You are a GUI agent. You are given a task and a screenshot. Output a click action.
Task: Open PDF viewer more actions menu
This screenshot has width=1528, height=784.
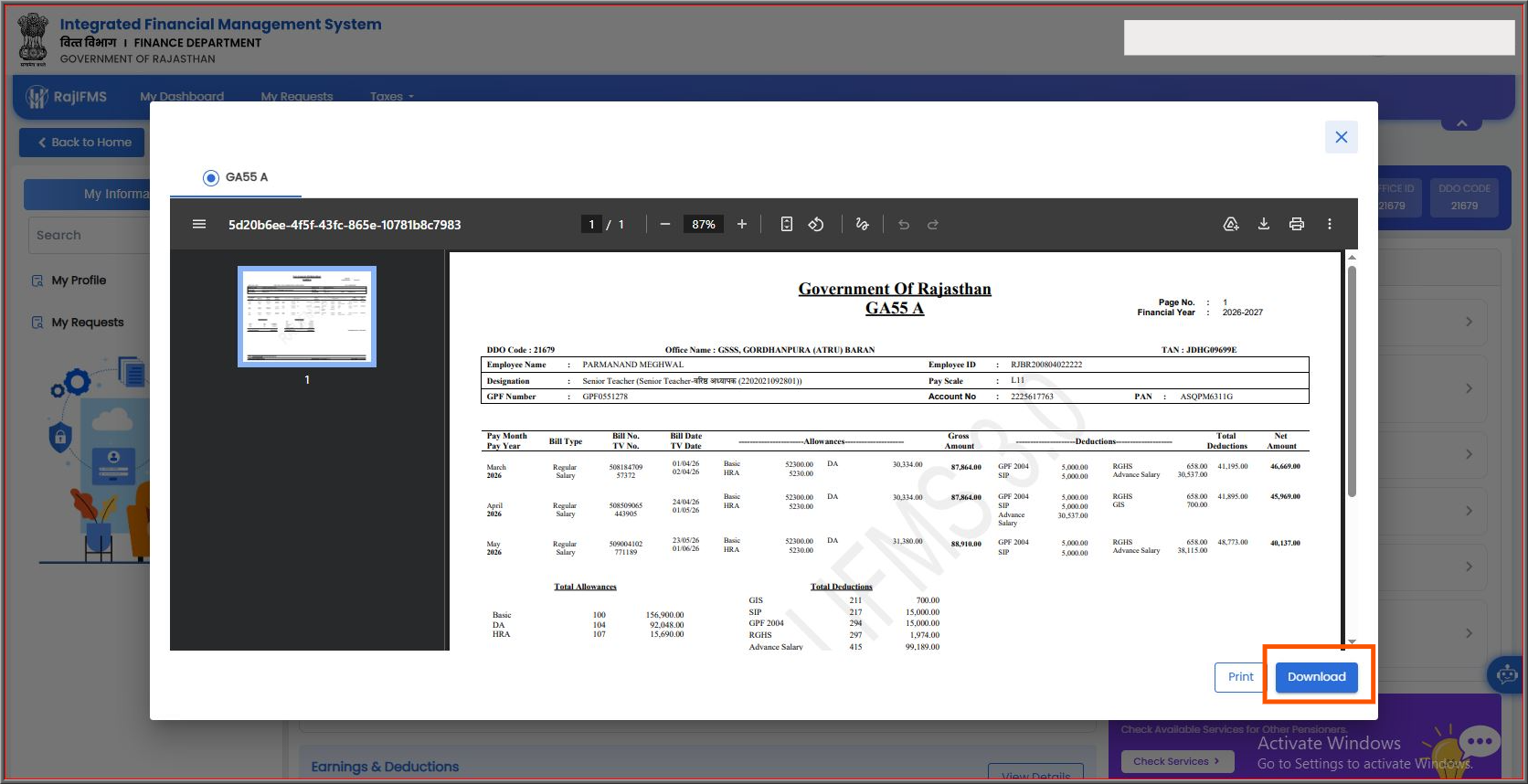(1330, 224)
